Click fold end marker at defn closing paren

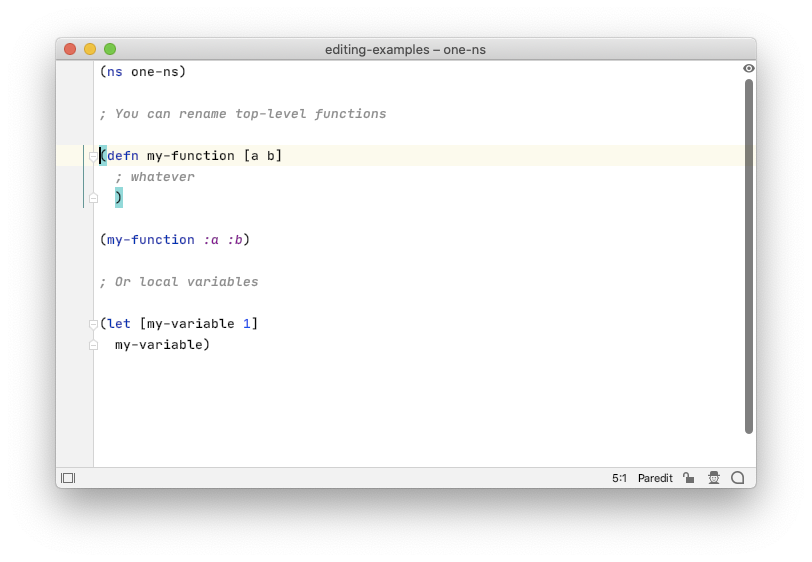point(93,198)
